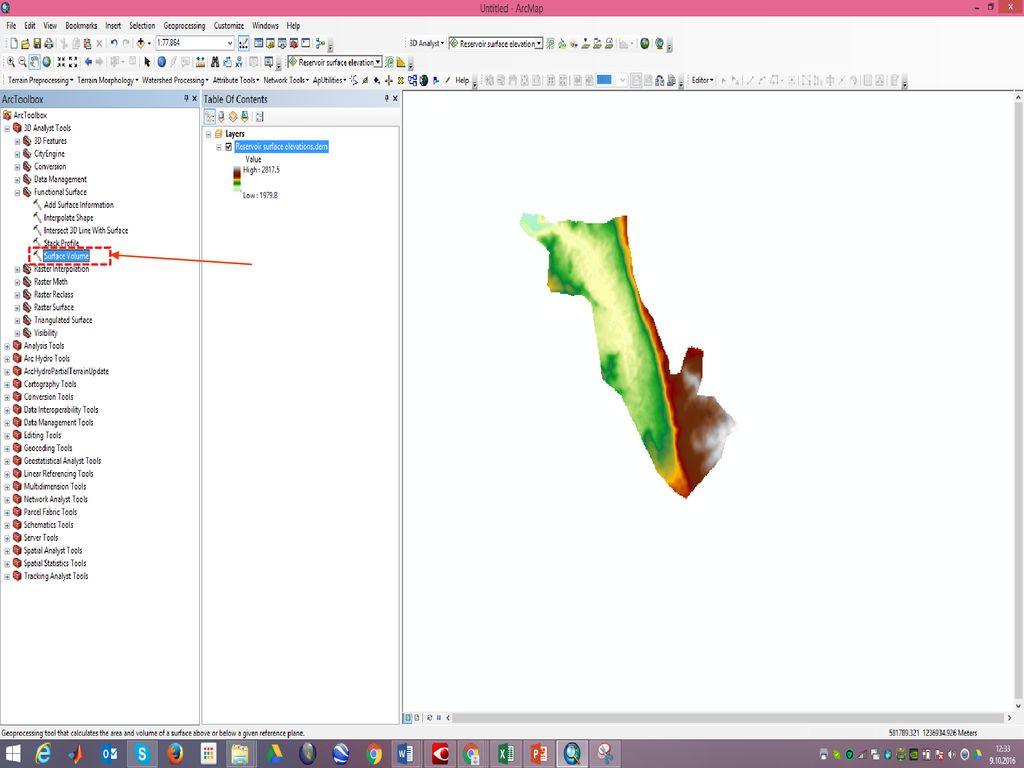Click List By Visibility icon in Table Of Contents
Viewport: 1024px width, 768px height.
point(233,117)
